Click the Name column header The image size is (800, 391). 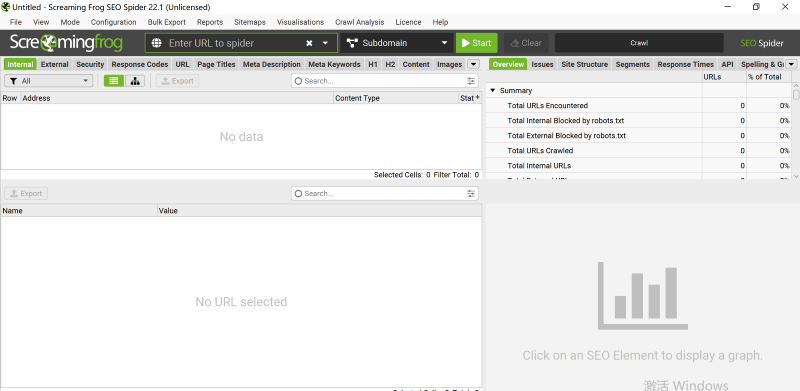click(x=79, y=210)
